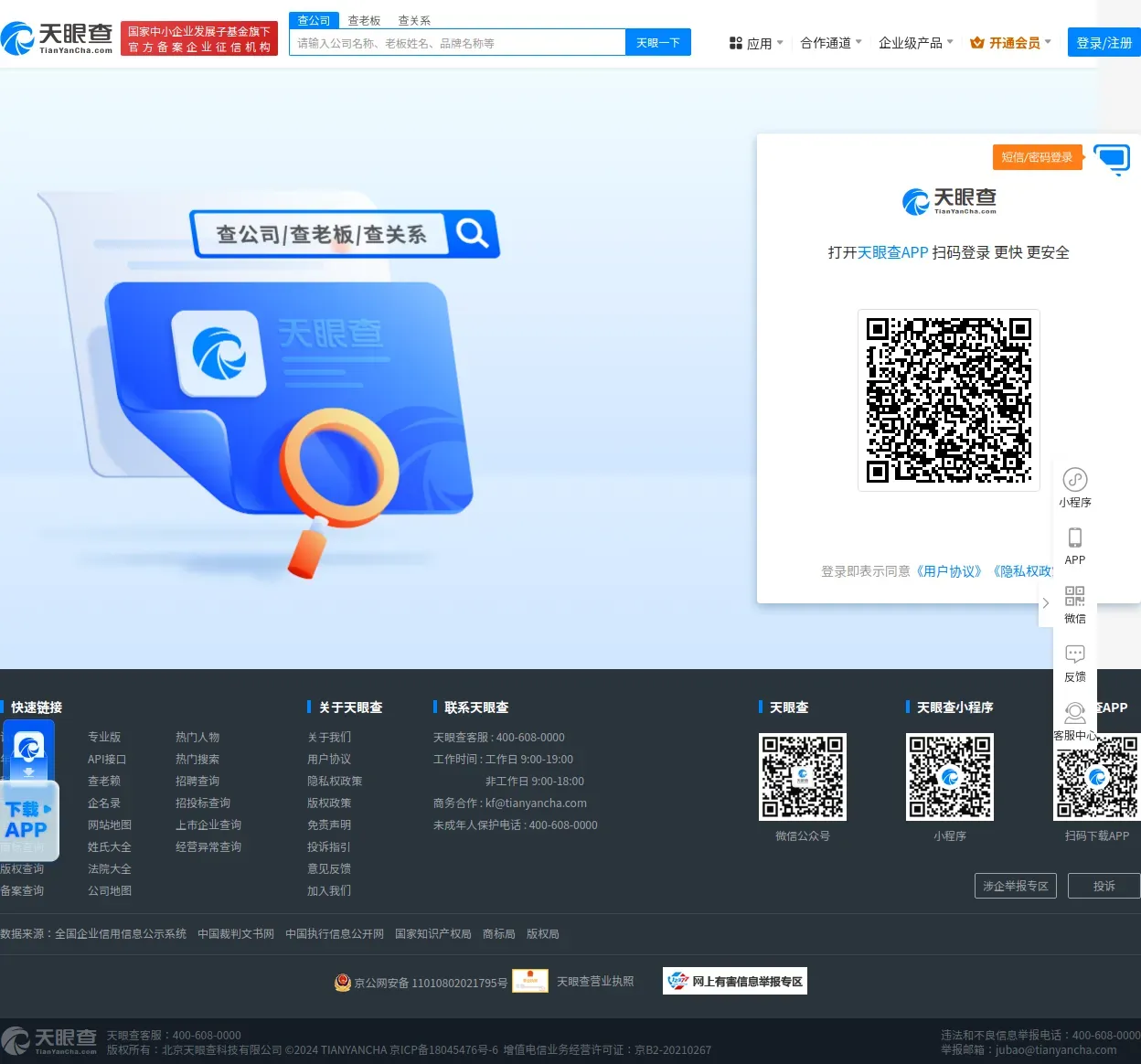Image resolution: width=1141 pixels, height=1064 pixels.
Task: Open footer link 网站地图
Action: 110,825
